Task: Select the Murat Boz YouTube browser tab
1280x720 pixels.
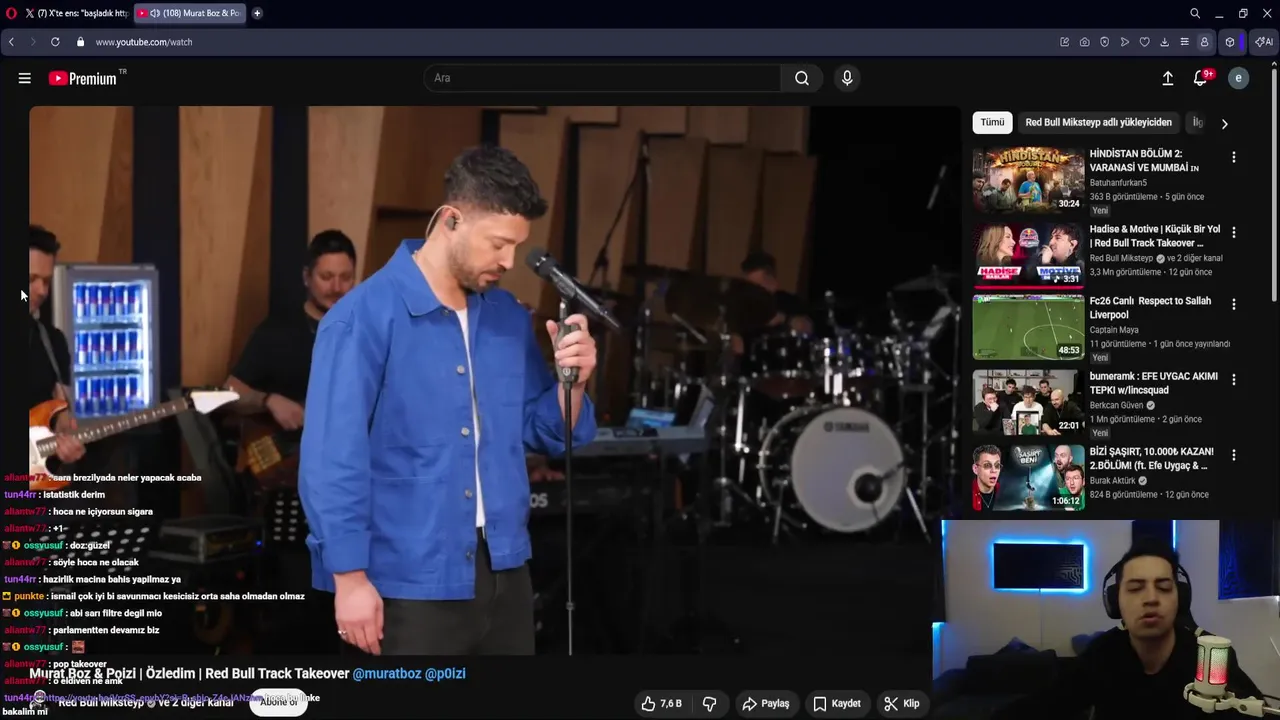Action: coord(188,13)
